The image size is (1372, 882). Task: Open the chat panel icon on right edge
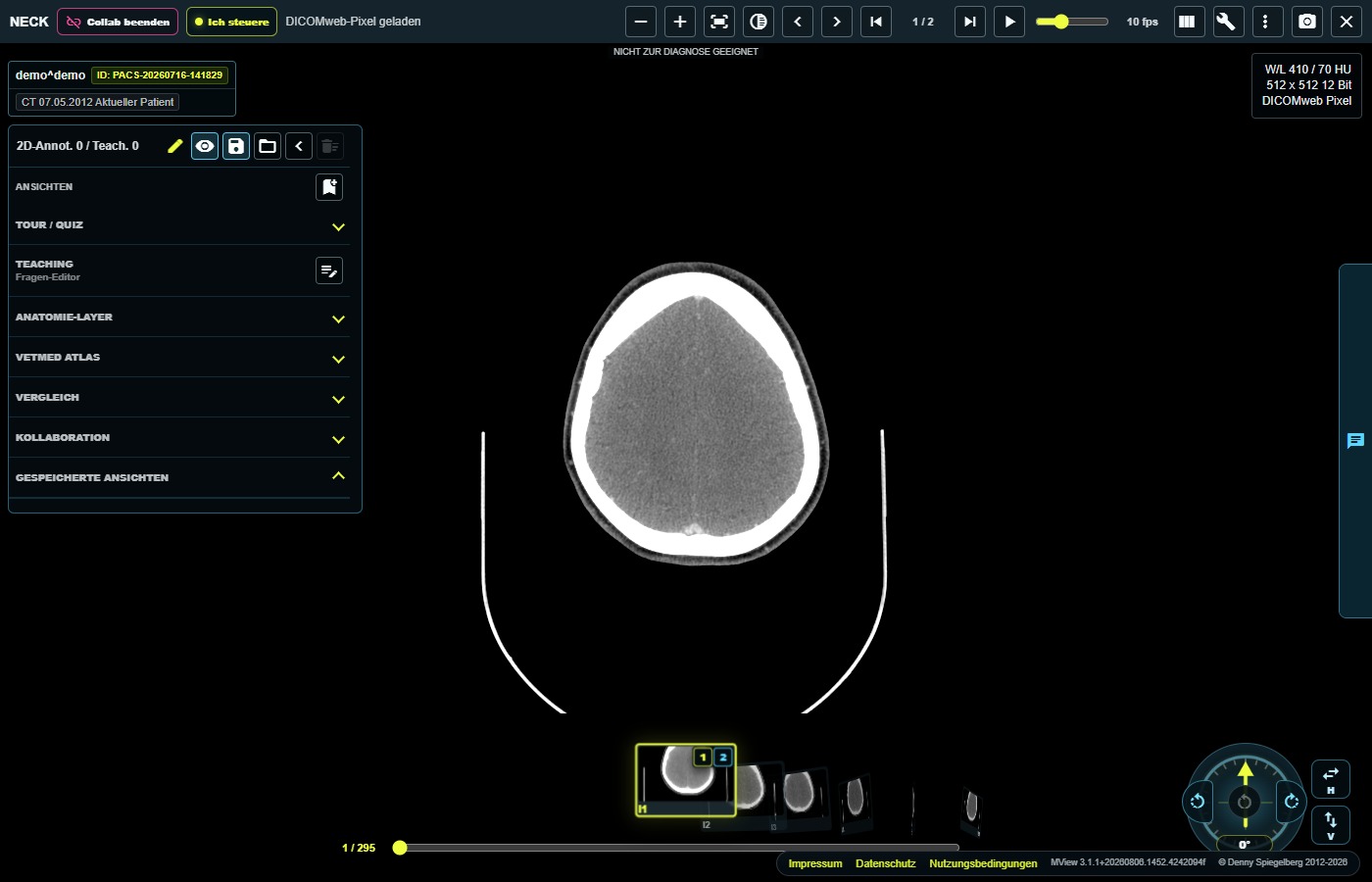pos(1355,441)
